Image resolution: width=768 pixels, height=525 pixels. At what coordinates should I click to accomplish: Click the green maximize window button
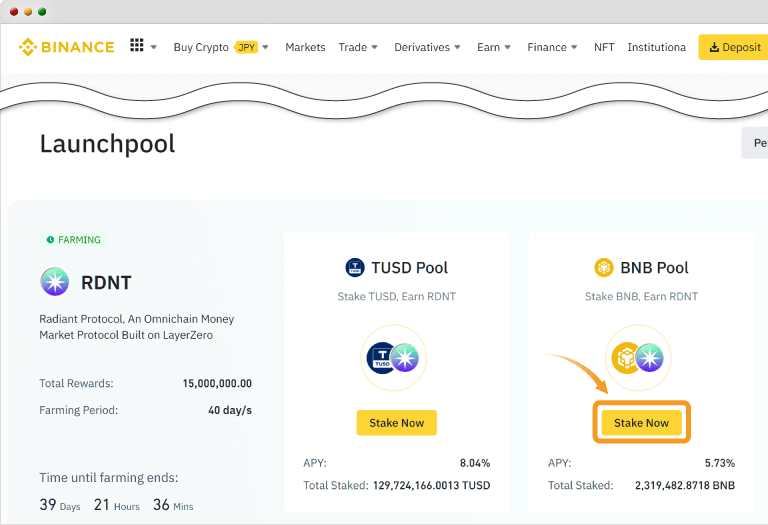42,12
